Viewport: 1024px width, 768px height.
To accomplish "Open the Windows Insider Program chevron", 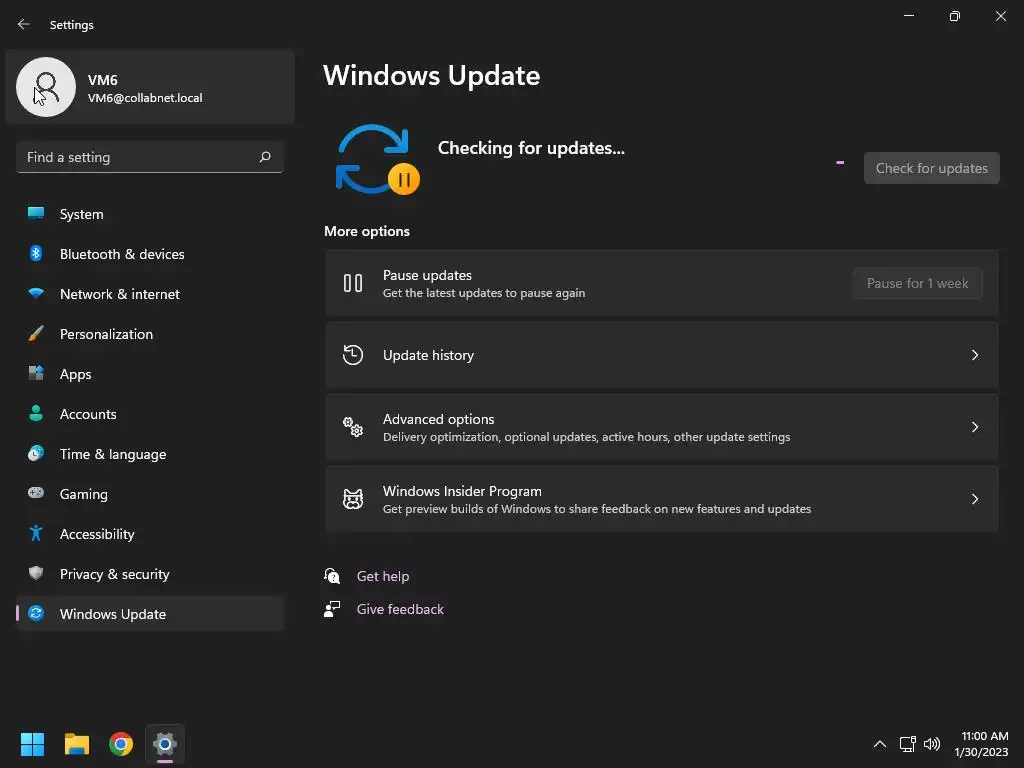I will point(974,499).
